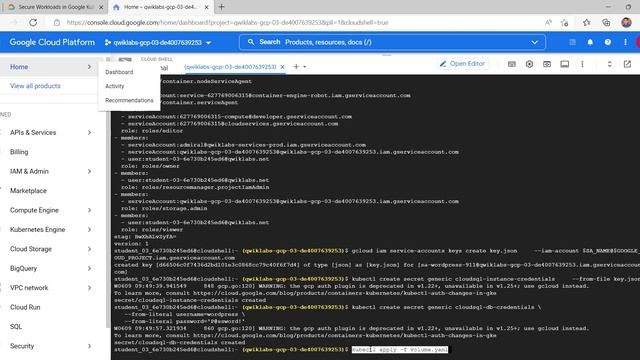Open the browser Favorites star icon

coord(587,22)
